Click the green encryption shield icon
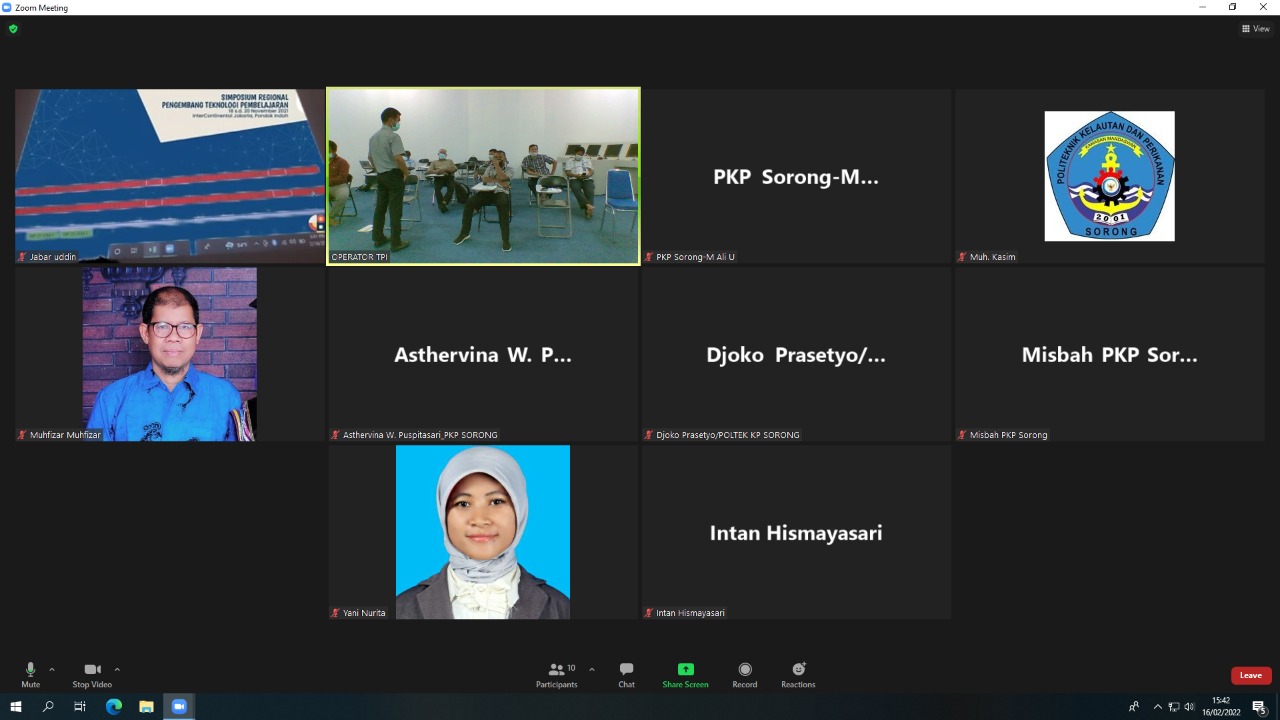The height and width of the screenshot is (720, 1280). coord(13,29)
